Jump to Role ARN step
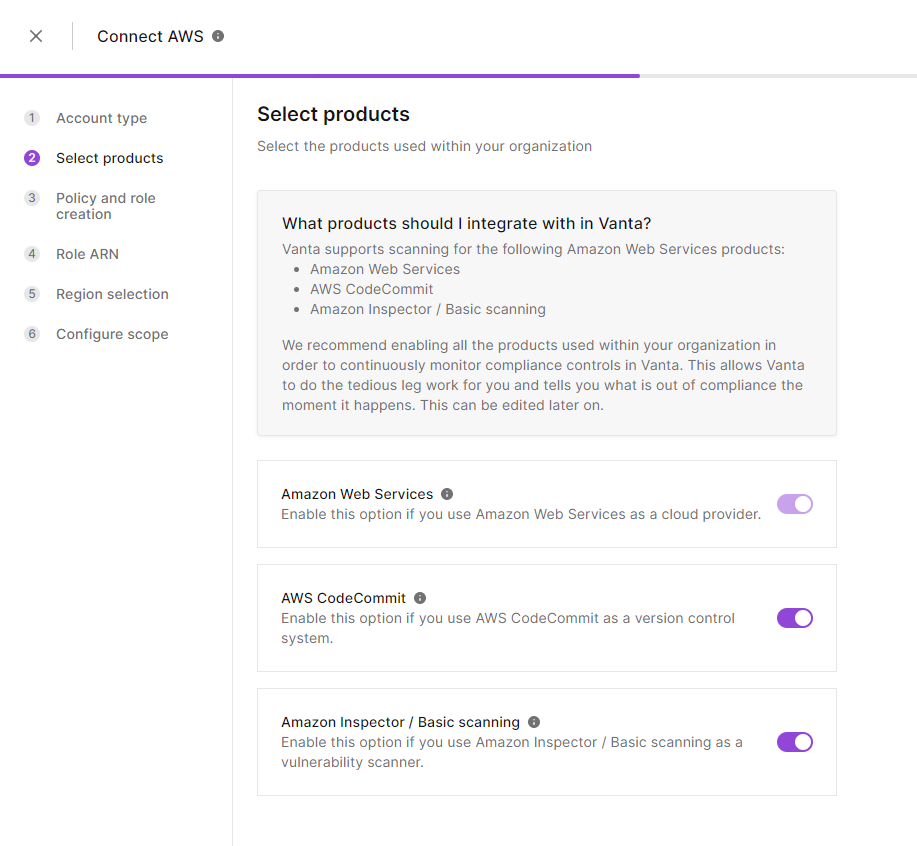This screenshot has height=846, width=917. coord(87,254)
